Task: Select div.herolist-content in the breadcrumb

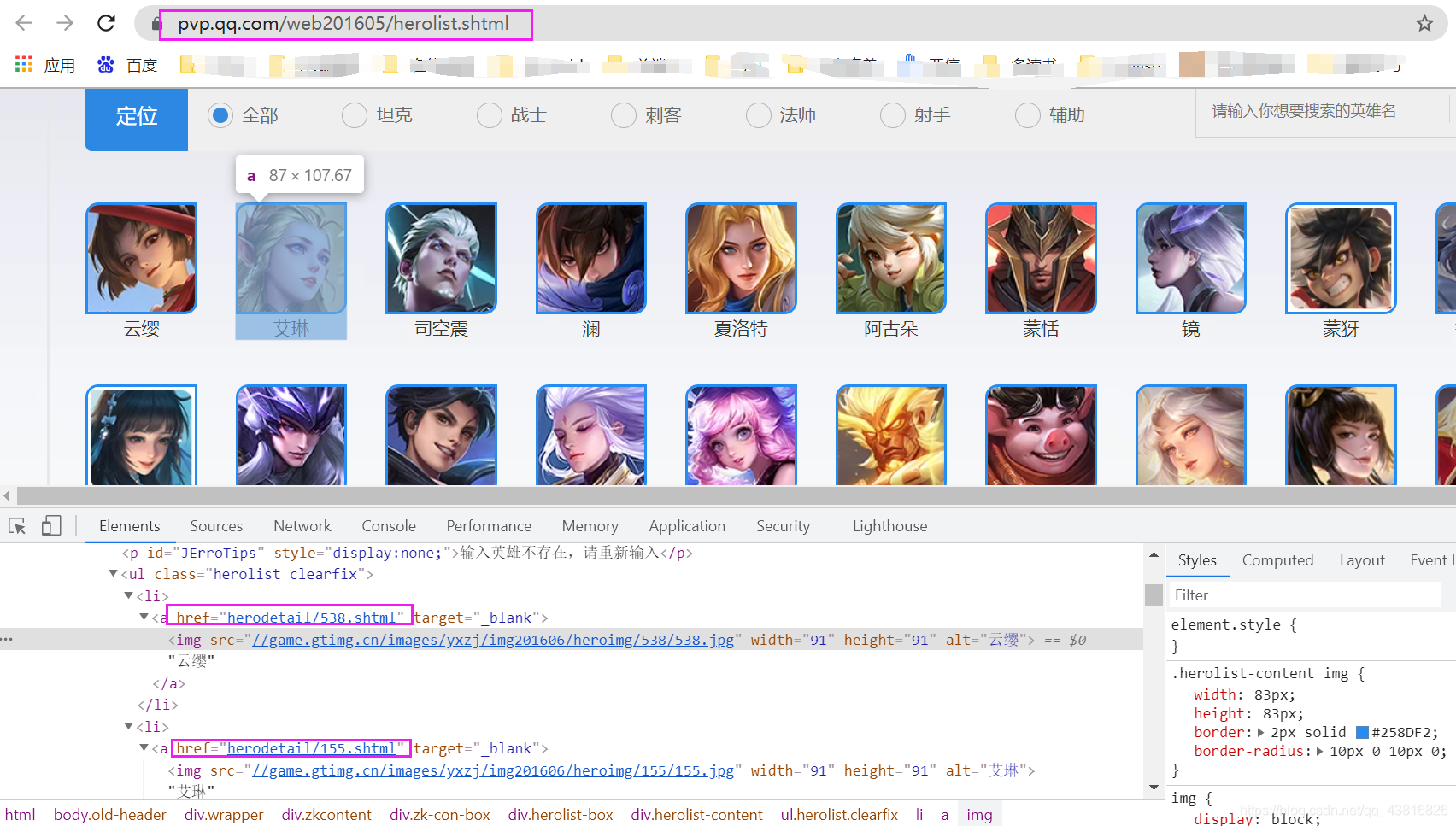Action: pos(696,815)
